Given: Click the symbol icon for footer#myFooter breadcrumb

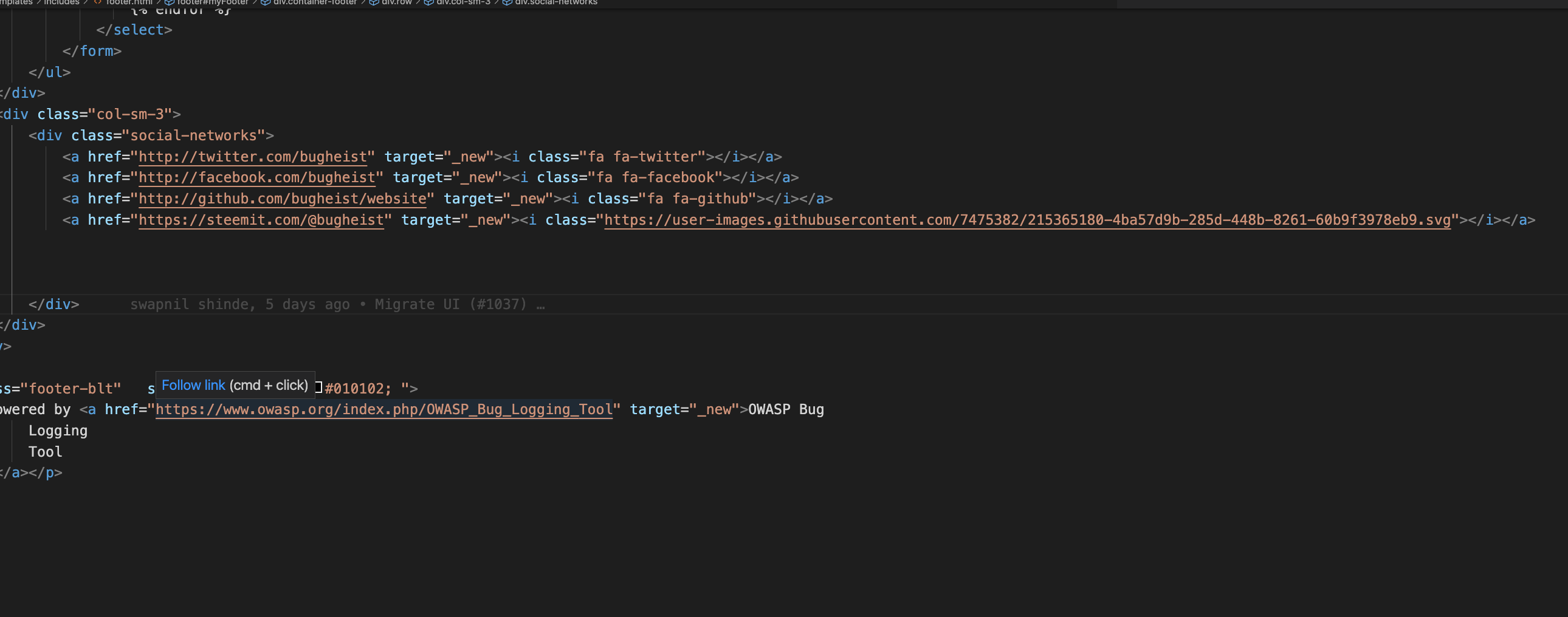Looking at the screenshot, I should tap(170, 2).
